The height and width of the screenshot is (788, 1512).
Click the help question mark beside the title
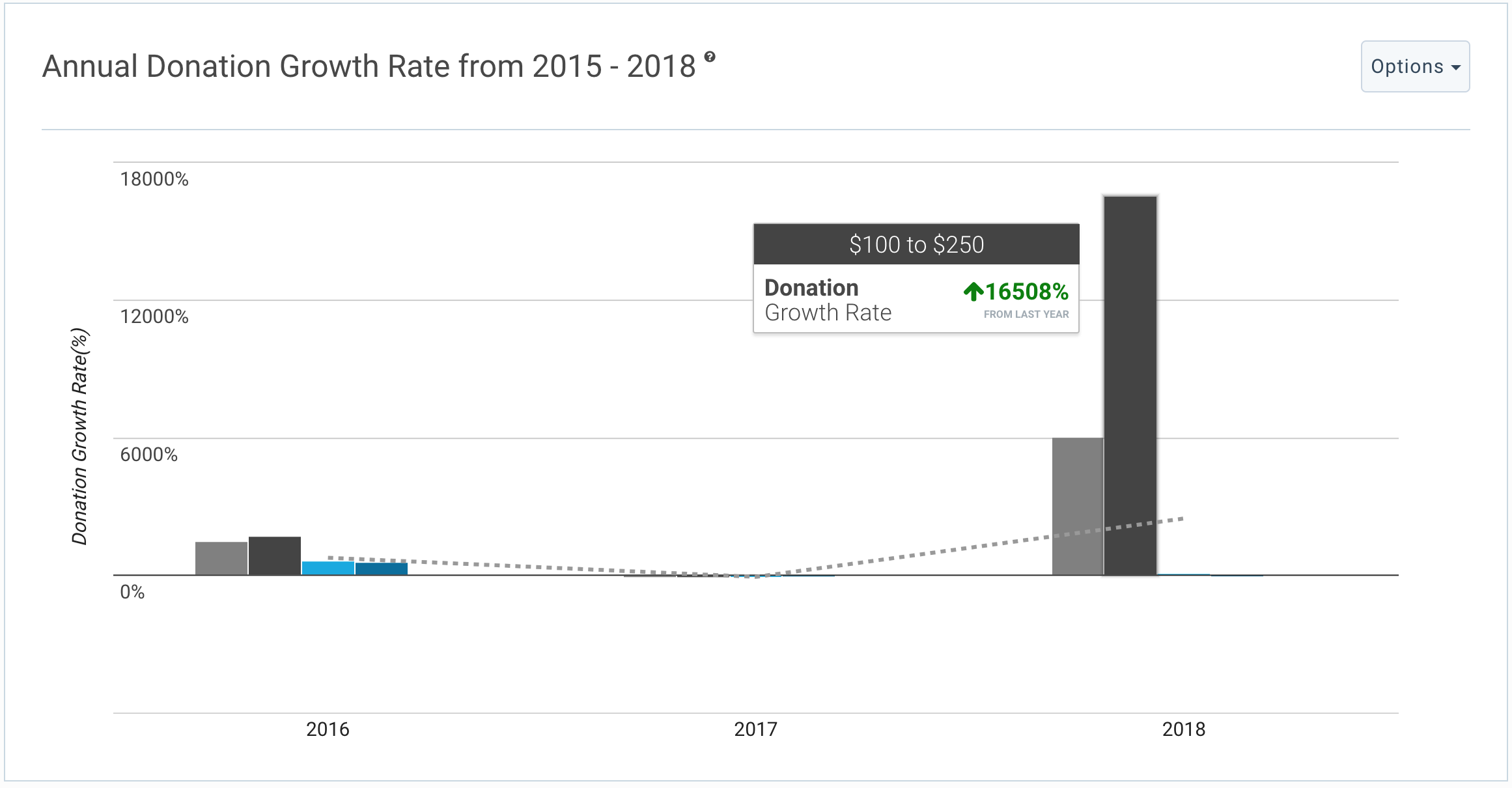tap(710, 57)
